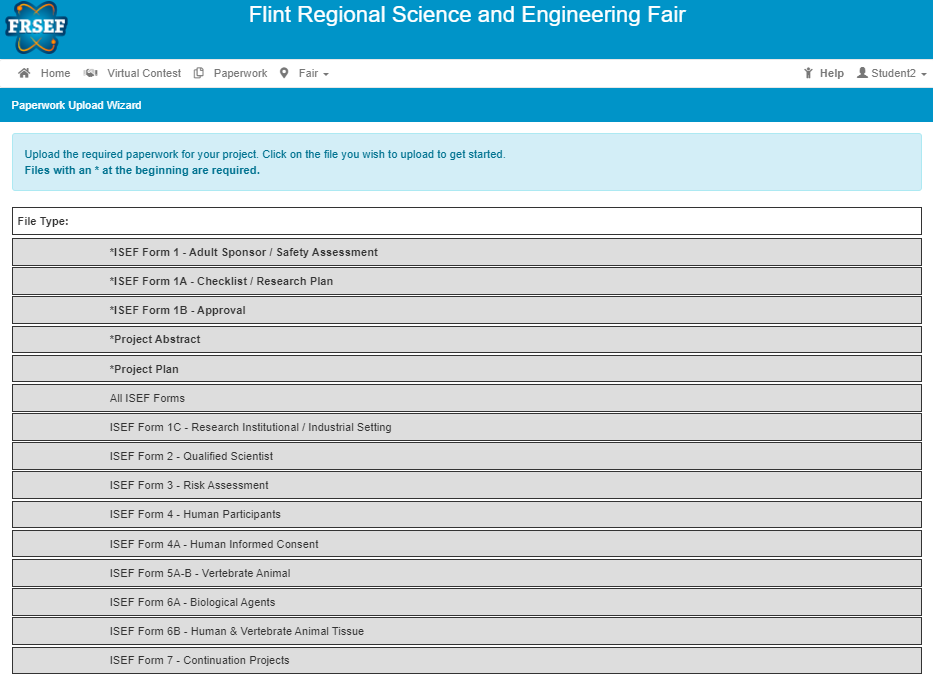Click the Fair map marker icon

tap(284, 73)
